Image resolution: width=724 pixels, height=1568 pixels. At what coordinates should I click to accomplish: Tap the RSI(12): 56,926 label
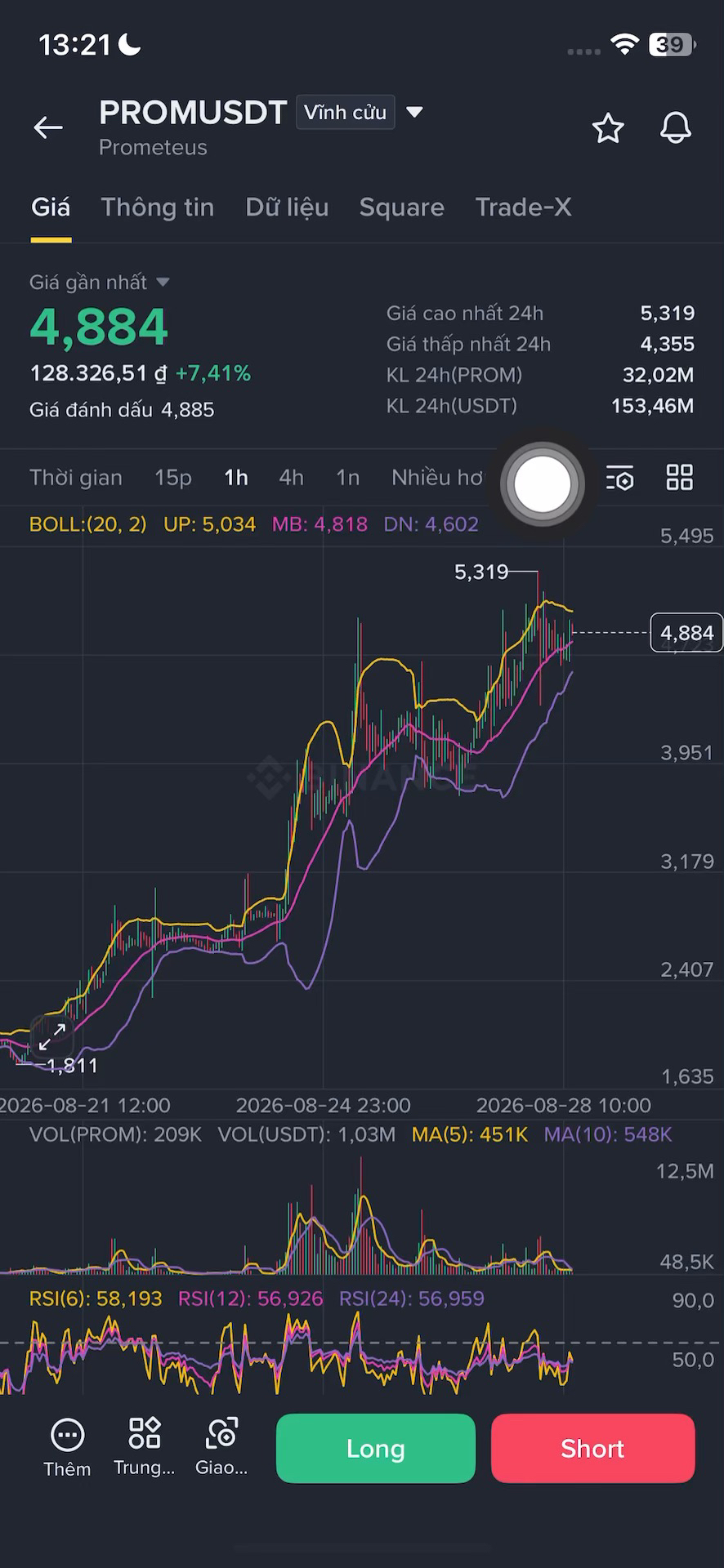[x=251, y=1298]
